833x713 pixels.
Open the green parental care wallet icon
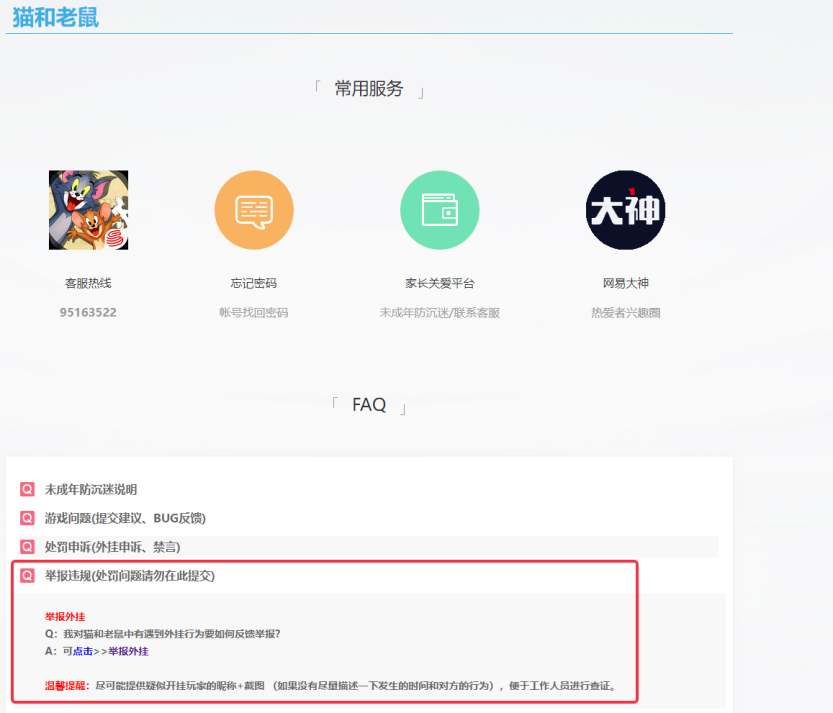[440, 210]
